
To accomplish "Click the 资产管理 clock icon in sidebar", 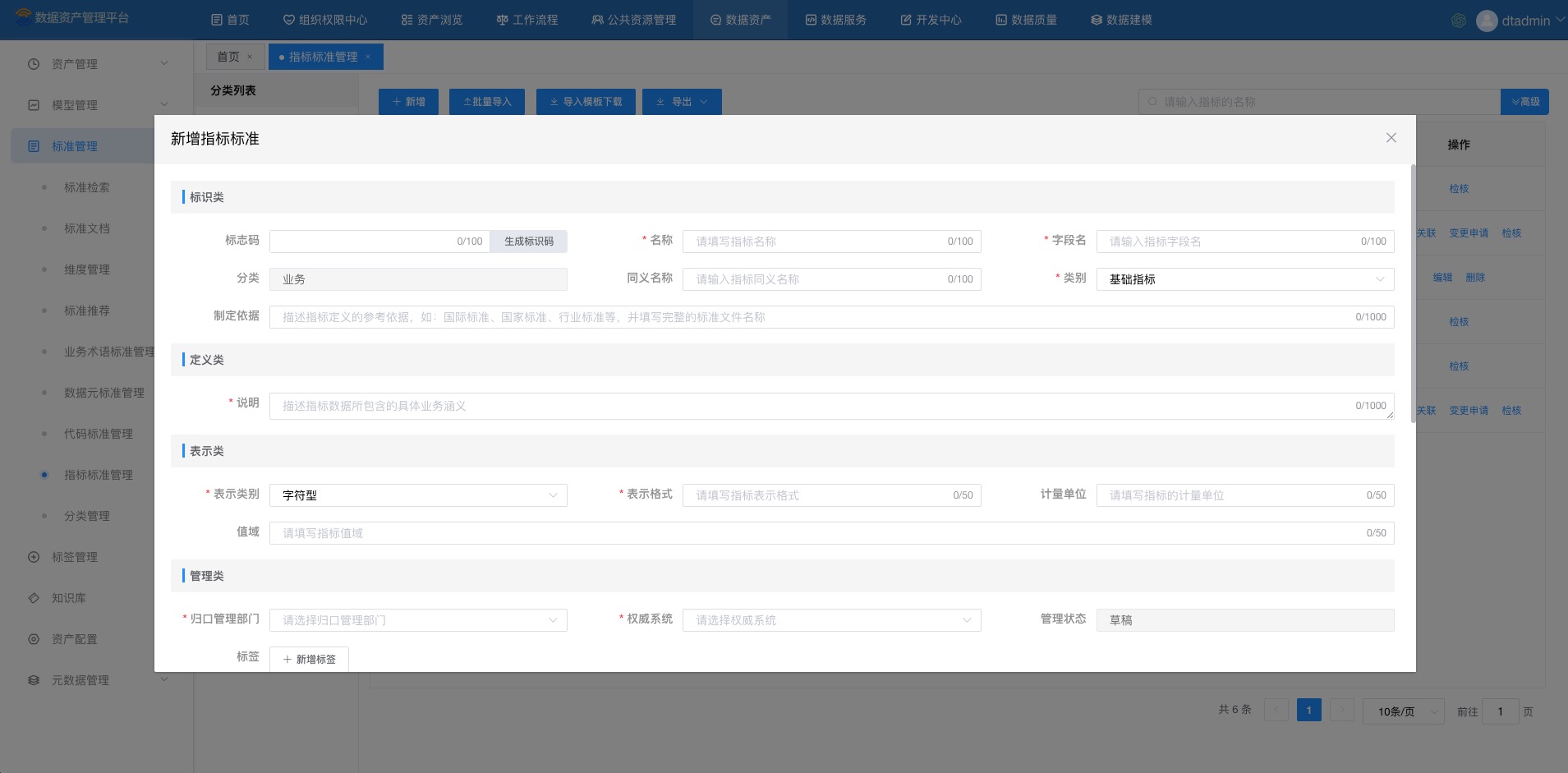I will pos(34,64).
